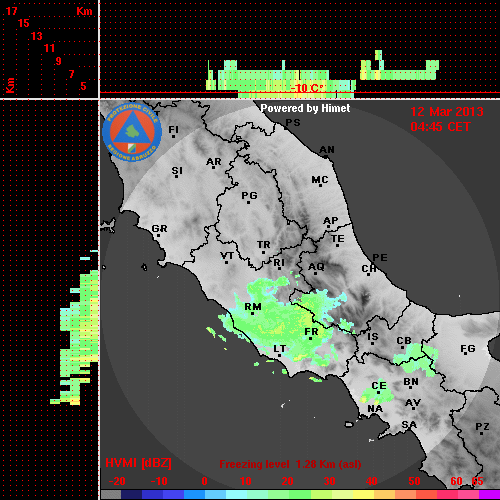Select the LT city label
Viewport: 500px width, 500px height.
point(279,349)
